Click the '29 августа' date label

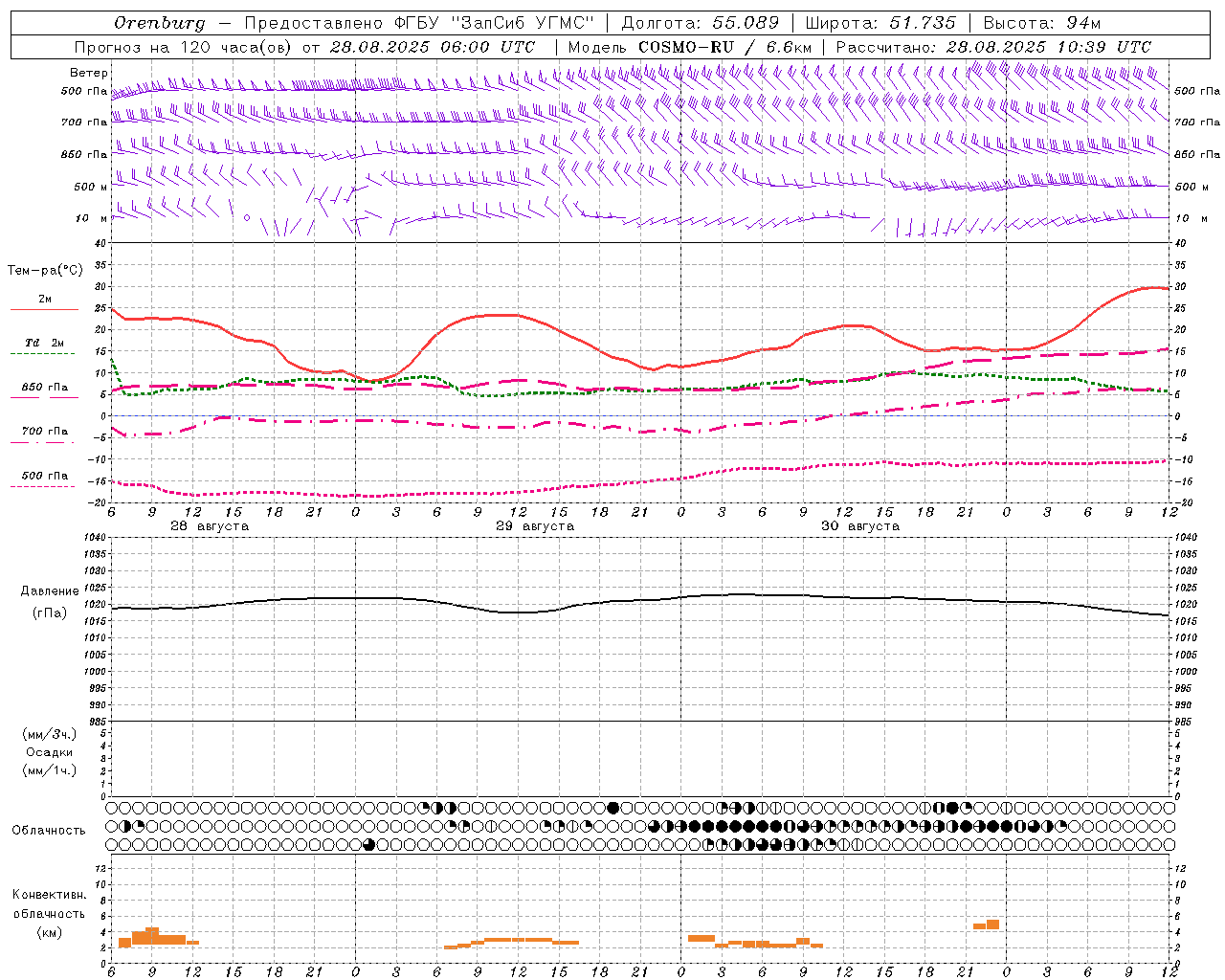click(535, 526)
